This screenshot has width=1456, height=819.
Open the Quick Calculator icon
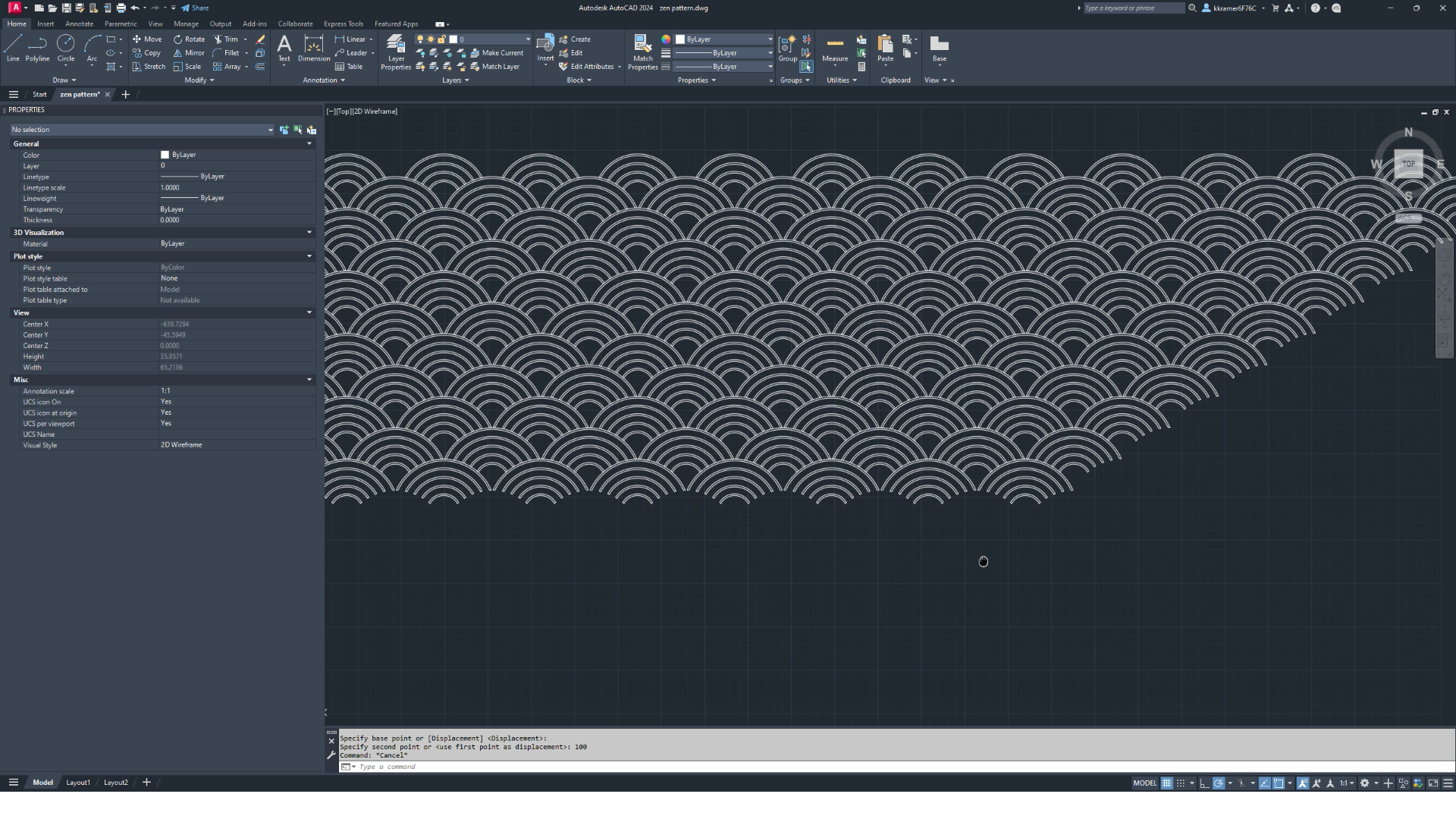(x=861, y=67)
